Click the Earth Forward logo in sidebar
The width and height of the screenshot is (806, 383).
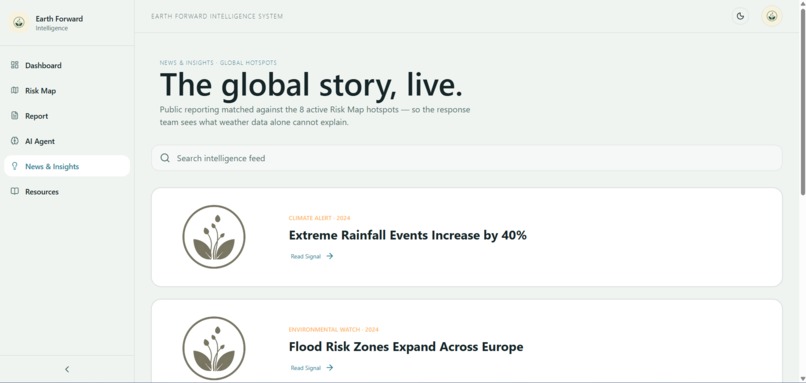[19, 23]
